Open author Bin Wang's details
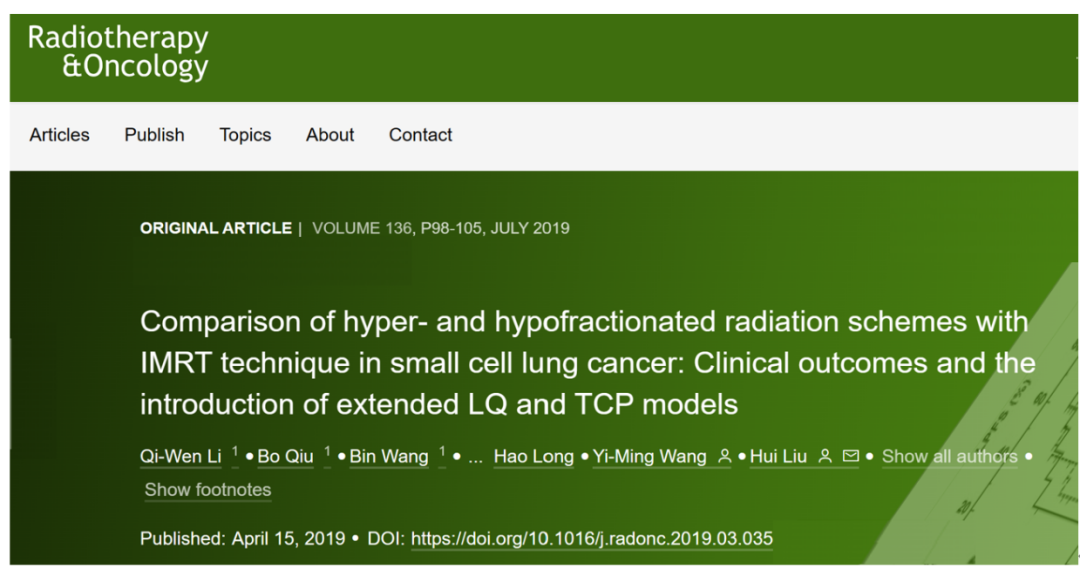 388,457
